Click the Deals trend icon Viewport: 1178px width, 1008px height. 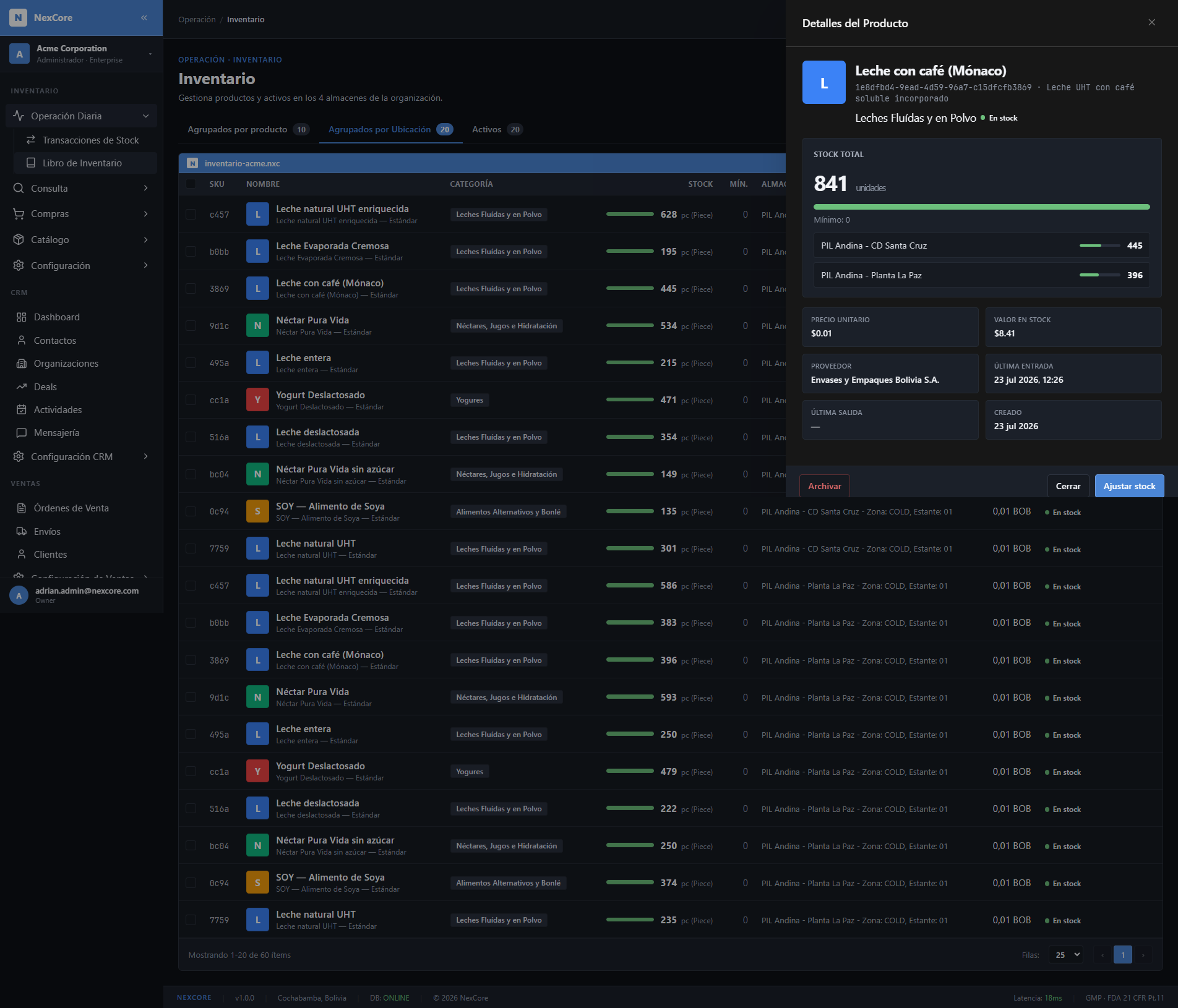[22, 387]
